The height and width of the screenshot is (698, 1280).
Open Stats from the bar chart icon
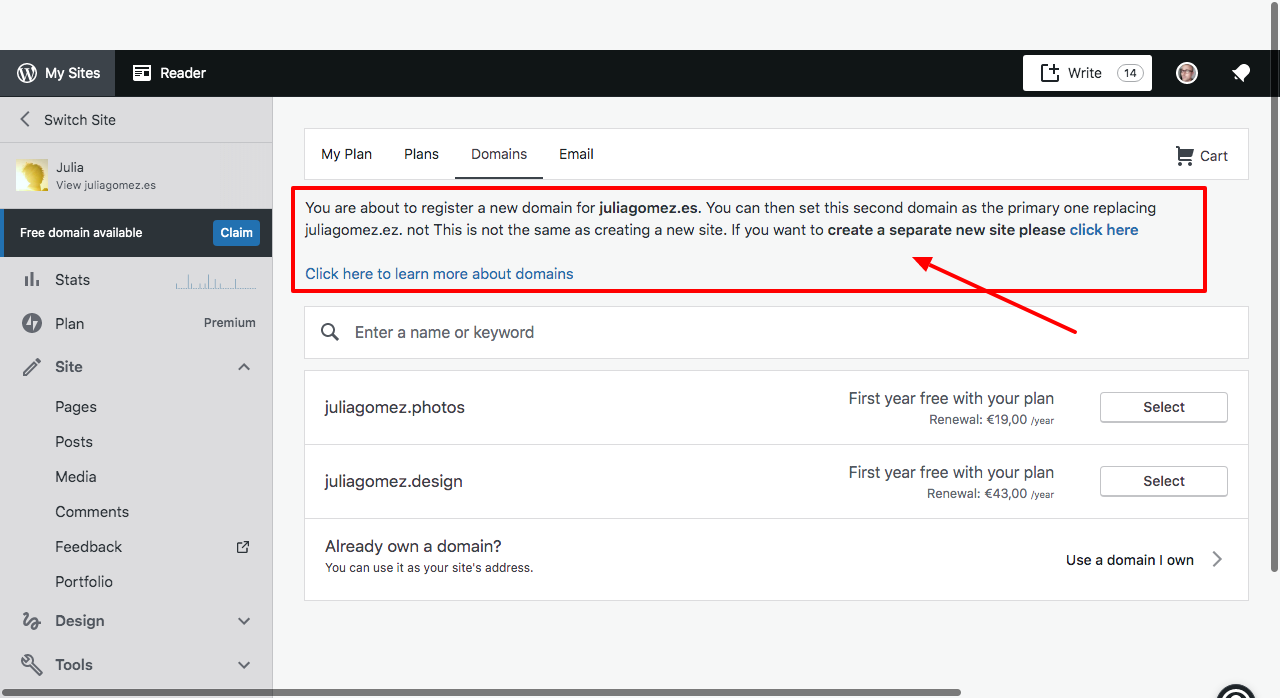pos(32,280)
